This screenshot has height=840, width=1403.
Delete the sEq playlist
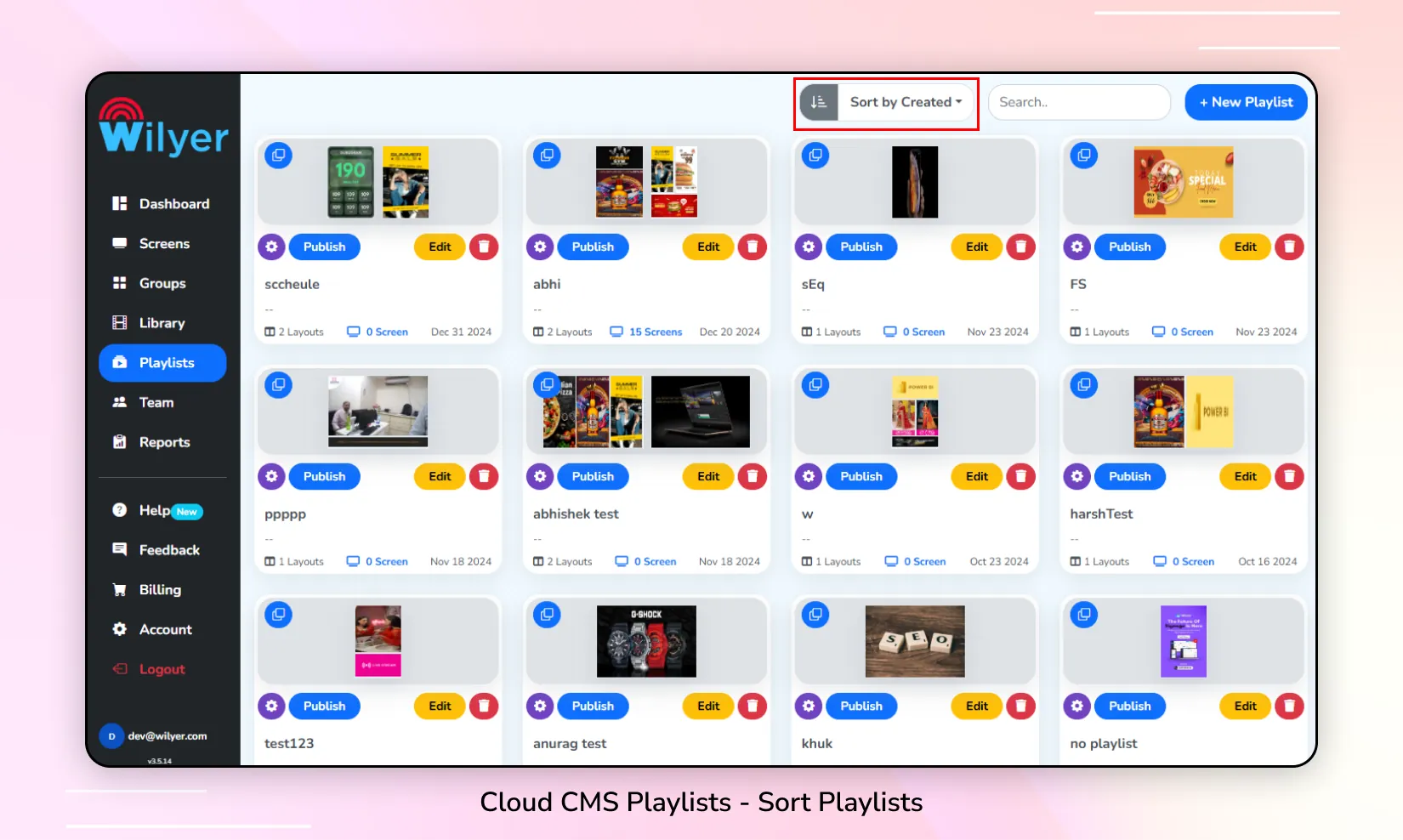tap(1021, 247)
